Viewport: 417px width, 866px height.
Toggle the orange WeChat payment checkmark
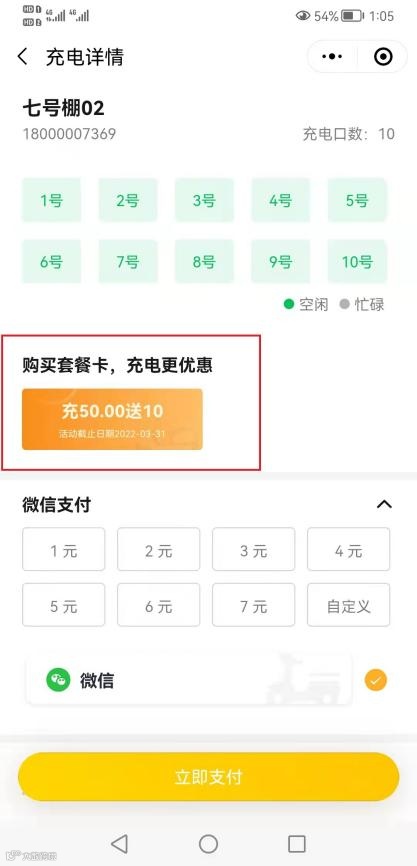pos(376,680)
